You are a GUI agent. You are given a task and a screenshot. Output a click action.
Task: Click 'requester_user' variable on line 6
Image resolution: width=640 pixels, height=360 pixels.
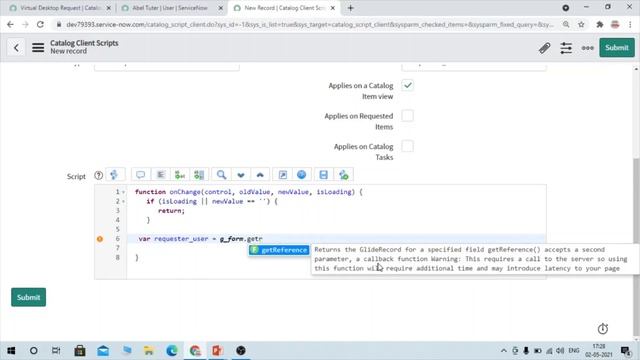(x=181, y=239)
